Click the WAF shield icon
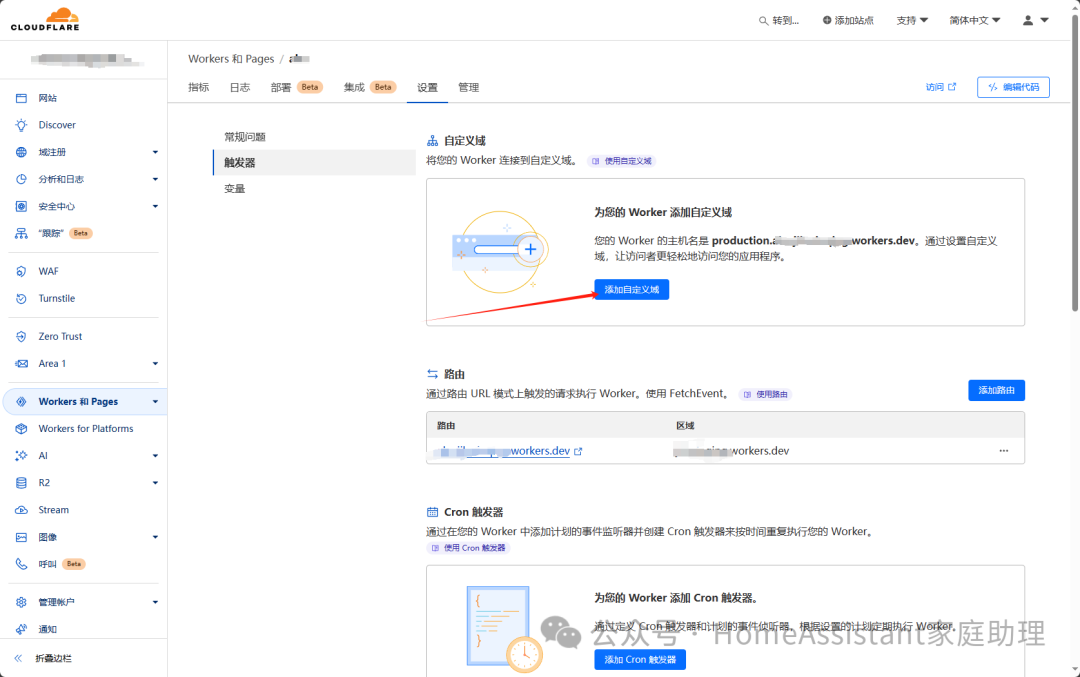 21,271
